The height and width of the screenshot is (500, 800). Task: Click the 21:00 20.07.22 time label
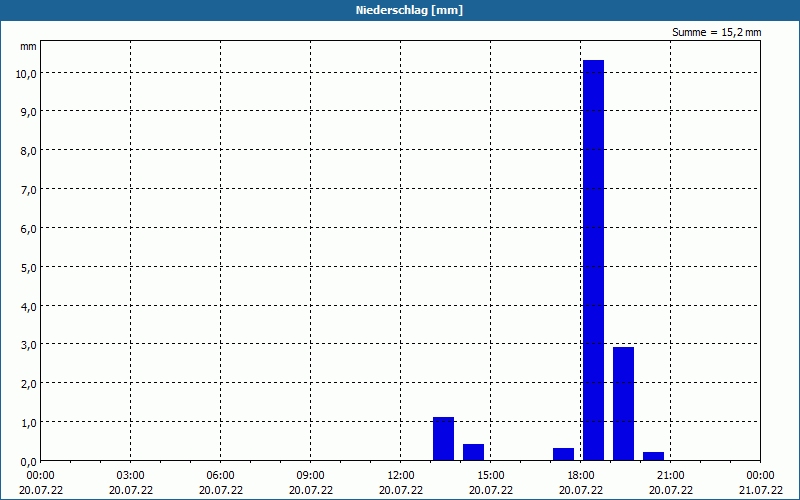[670, 483]
